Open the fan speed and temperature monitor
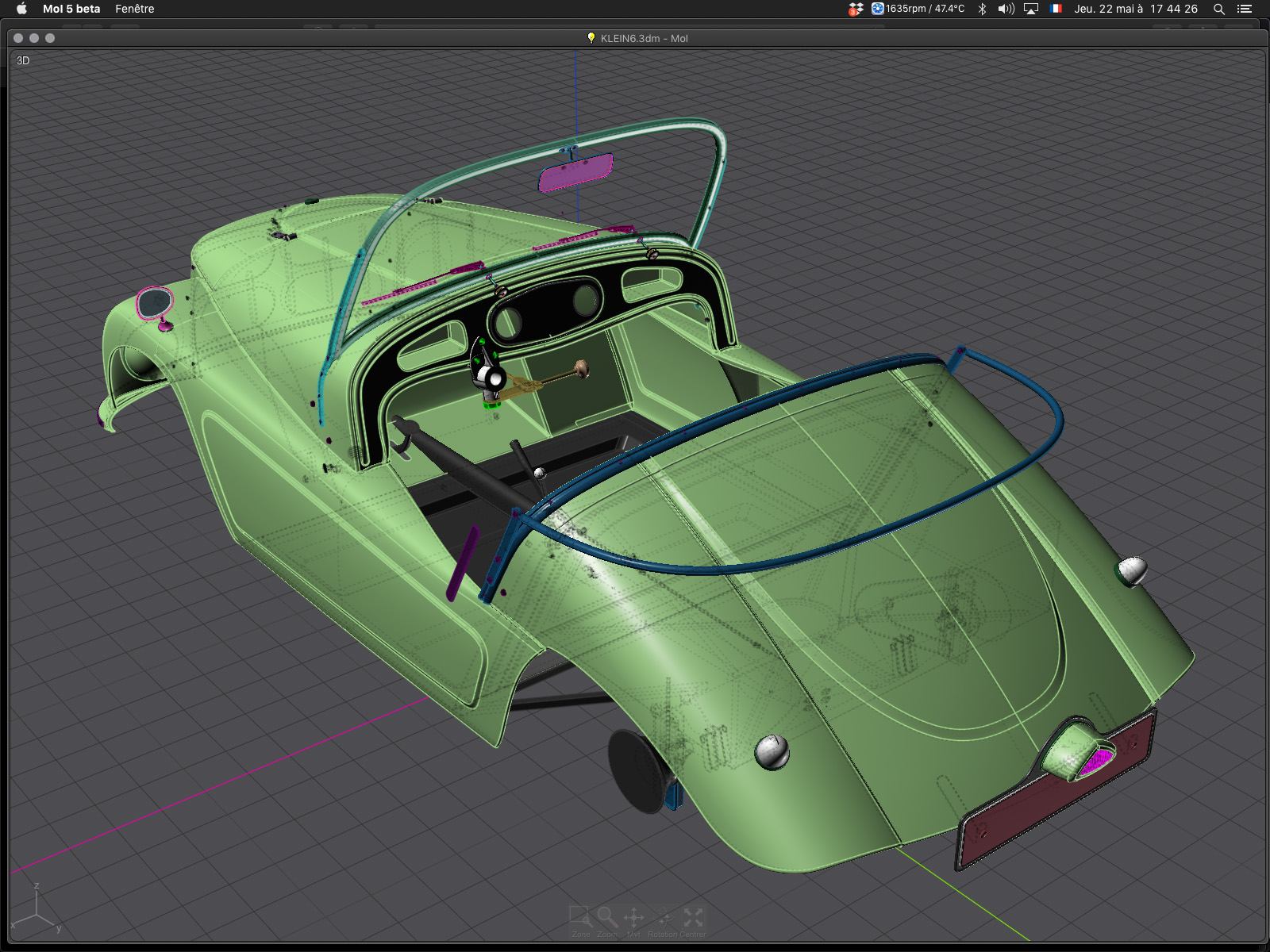 [918, 9]
